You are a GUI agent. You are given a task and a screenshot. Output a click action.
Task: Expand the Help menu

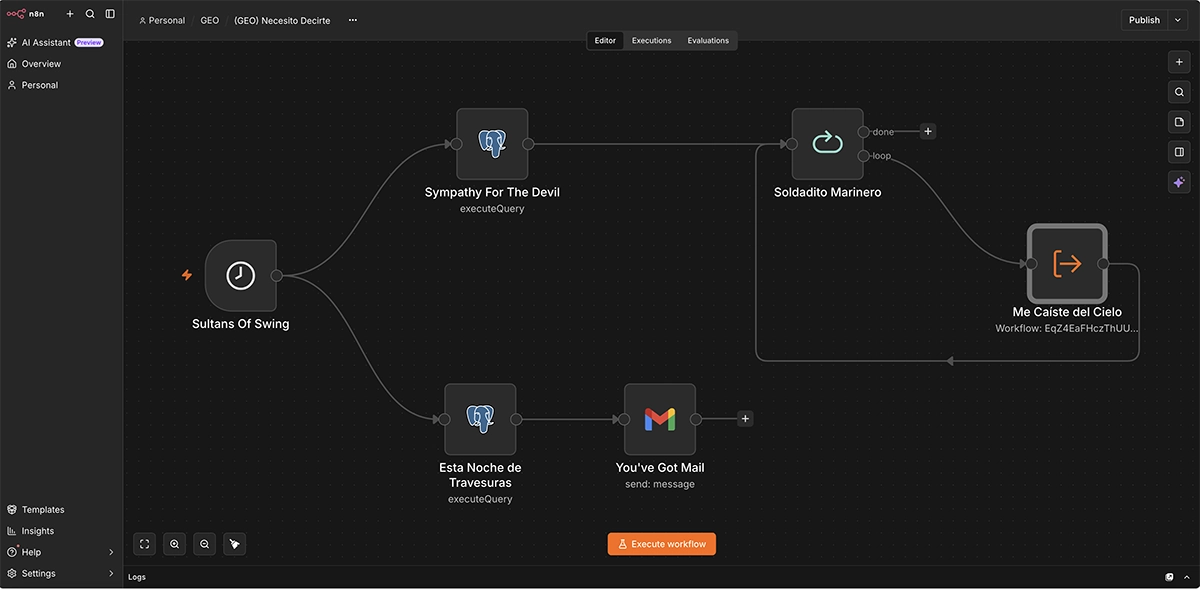61,552
